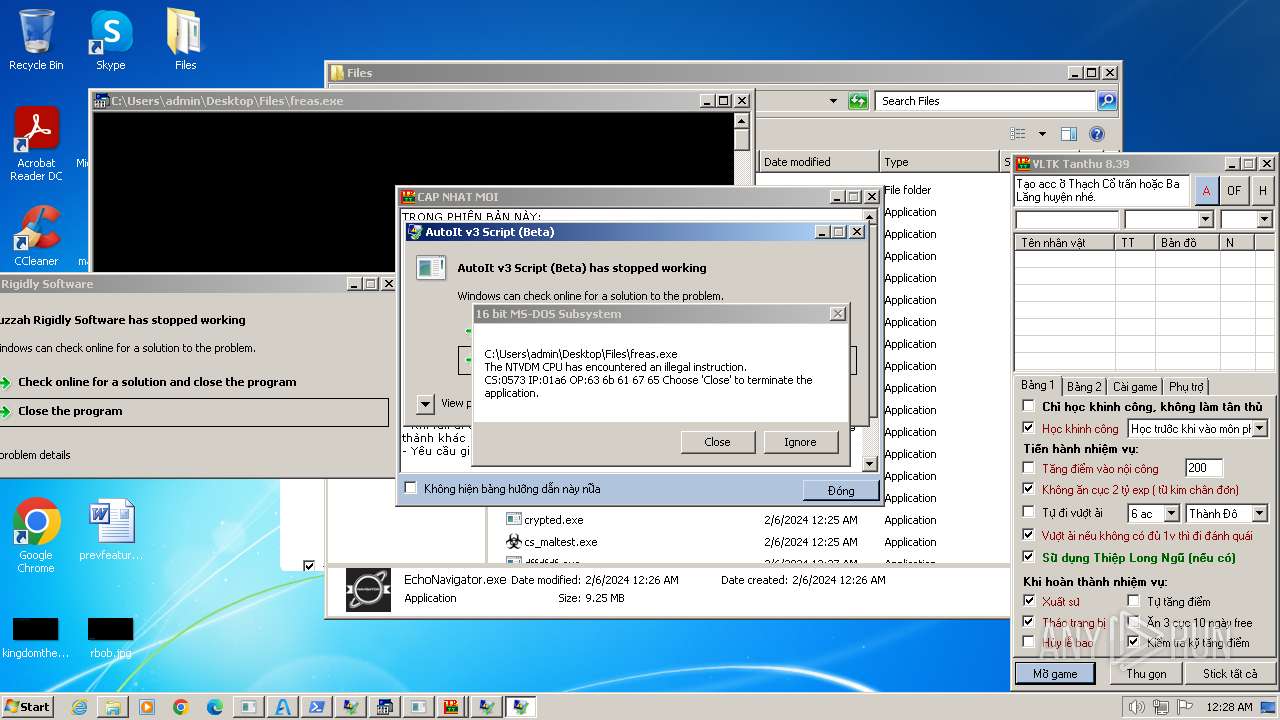Switch to the Phụ trợ tab

click(x=1186, y=386)
